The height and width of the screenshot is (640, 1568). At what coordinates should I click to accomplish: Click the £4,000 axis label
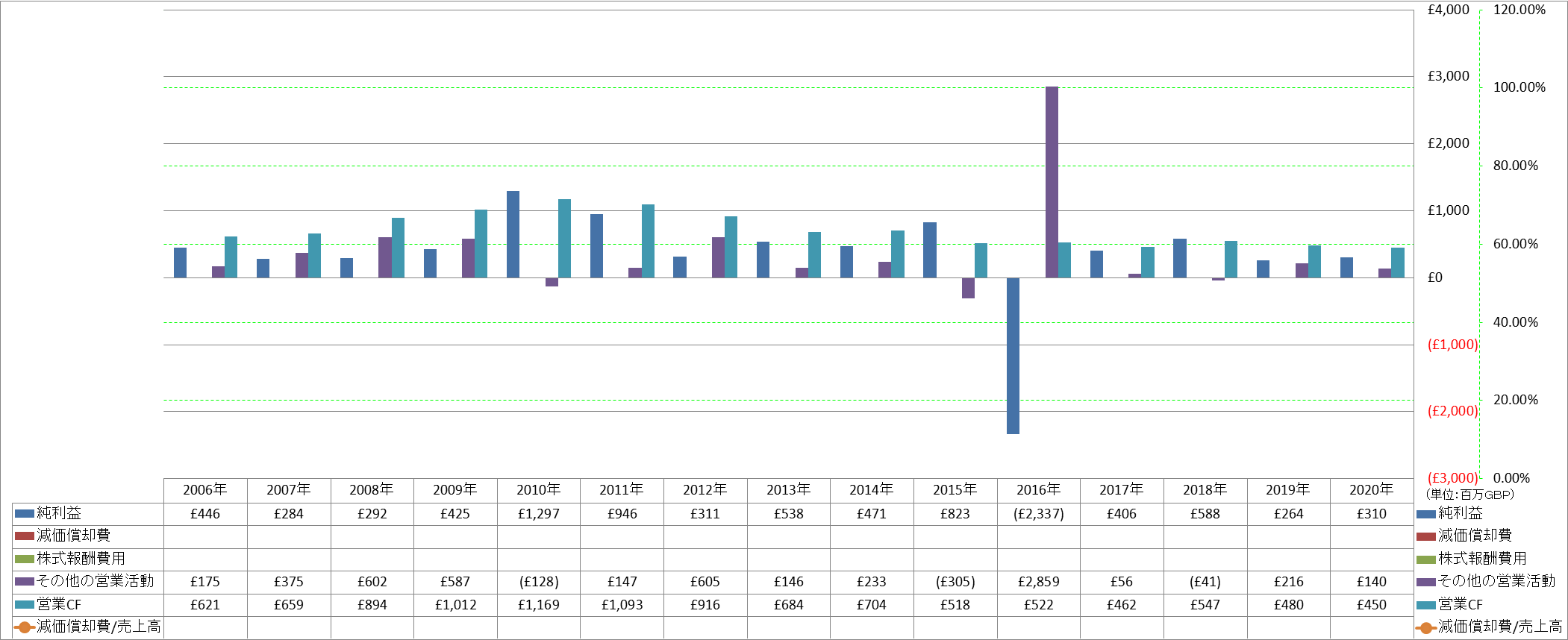click(1448, 10)
